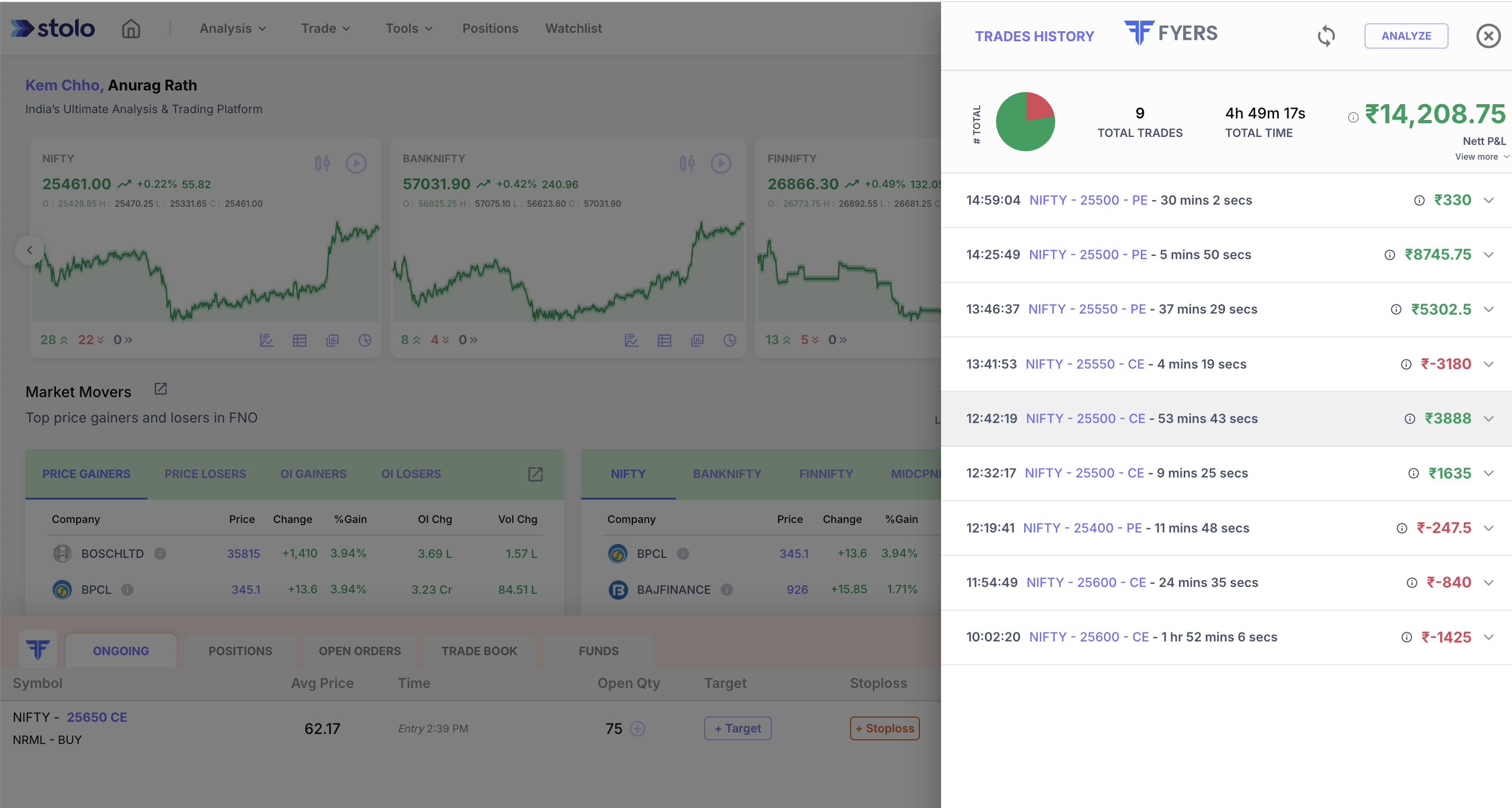Open the Tools dropdown menu
Image resolution: width=1512 pixels, height=808 pixels.
tap(409, 28)
